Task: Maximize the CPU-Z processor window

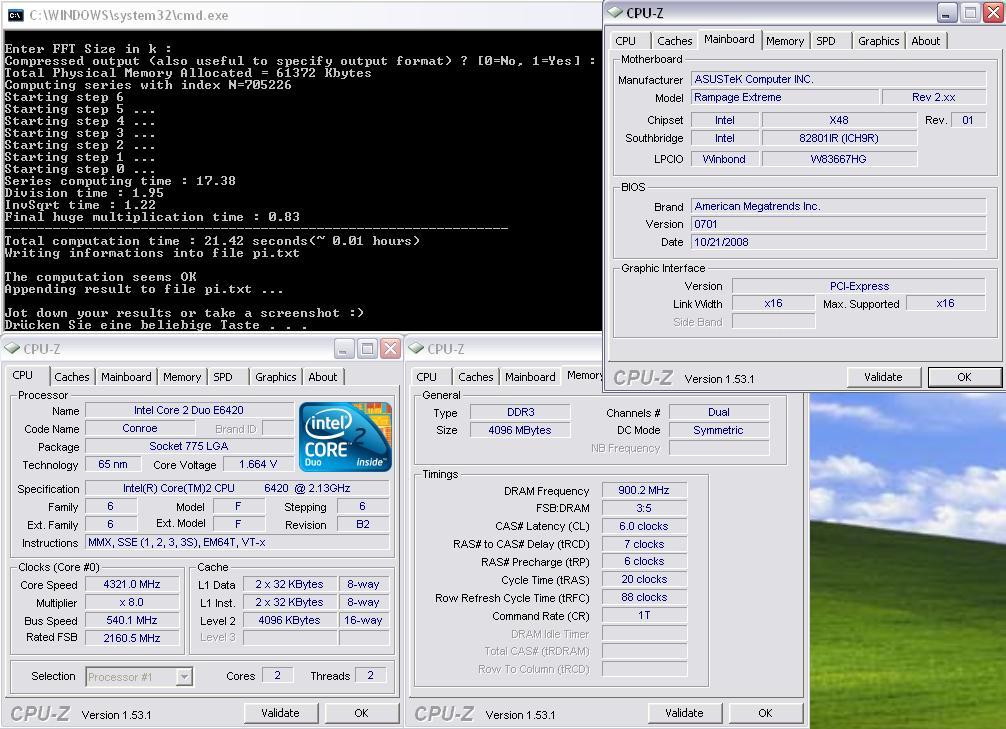Action: (367, 348)
